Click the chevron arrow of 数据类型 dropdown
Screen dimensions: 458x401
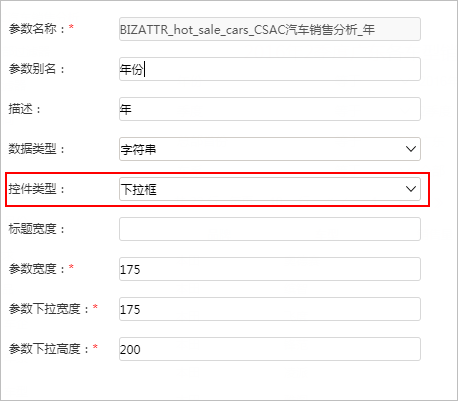click(x=411, y=149)
